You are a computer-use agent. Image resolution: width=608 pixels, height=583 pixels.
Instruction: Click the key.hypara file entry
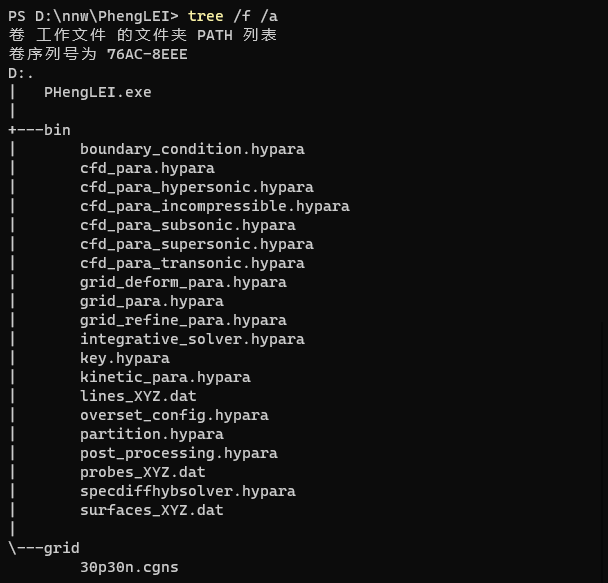coord(125,358)
